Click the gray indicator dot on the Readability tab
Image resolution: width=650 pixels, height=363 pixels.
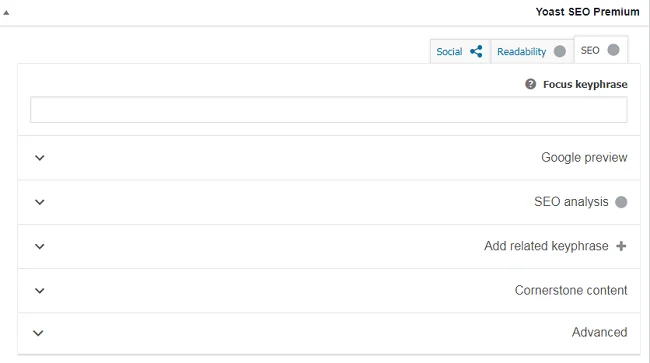coord(560,51)
